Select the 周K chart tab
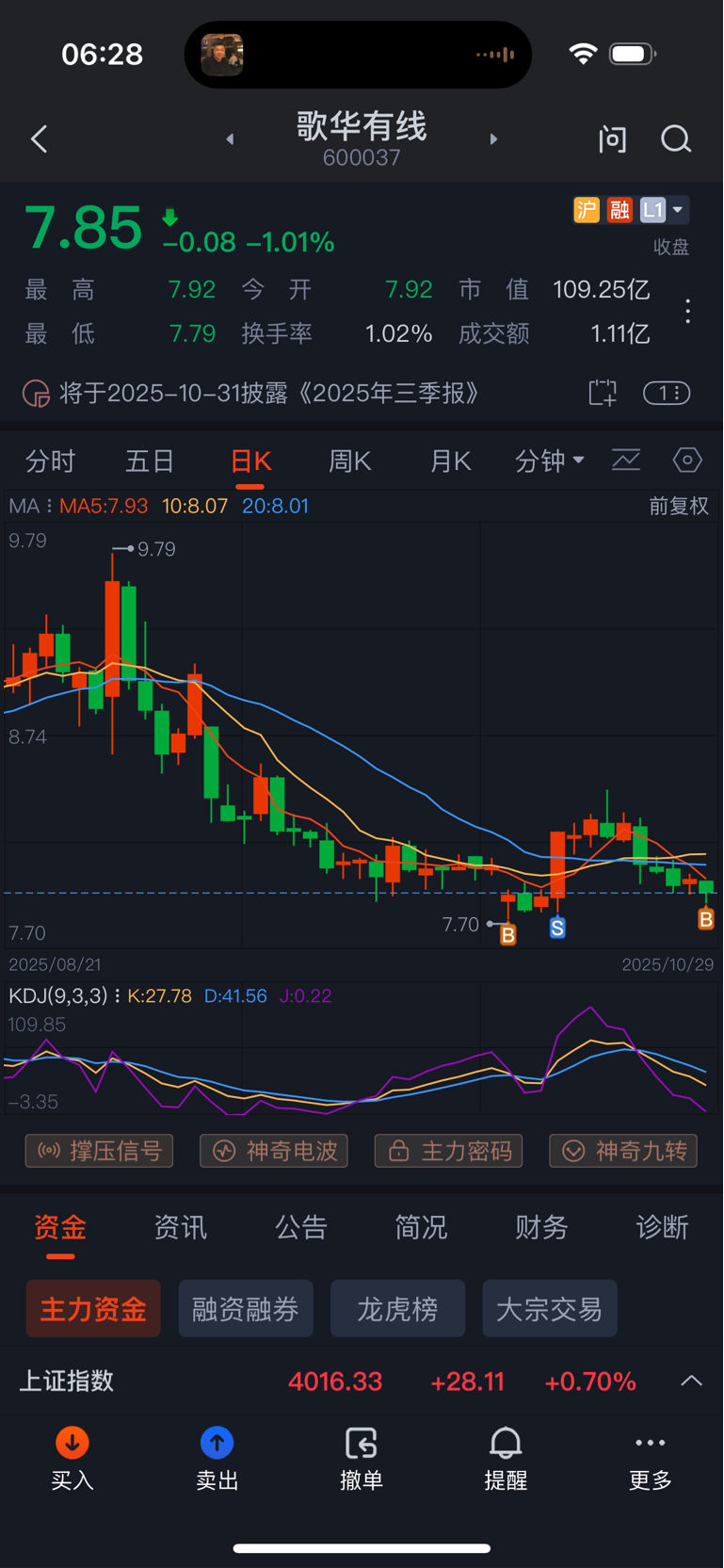This screenshot has width=724, height=1568. pyautogui.click(x=349, y=461)
